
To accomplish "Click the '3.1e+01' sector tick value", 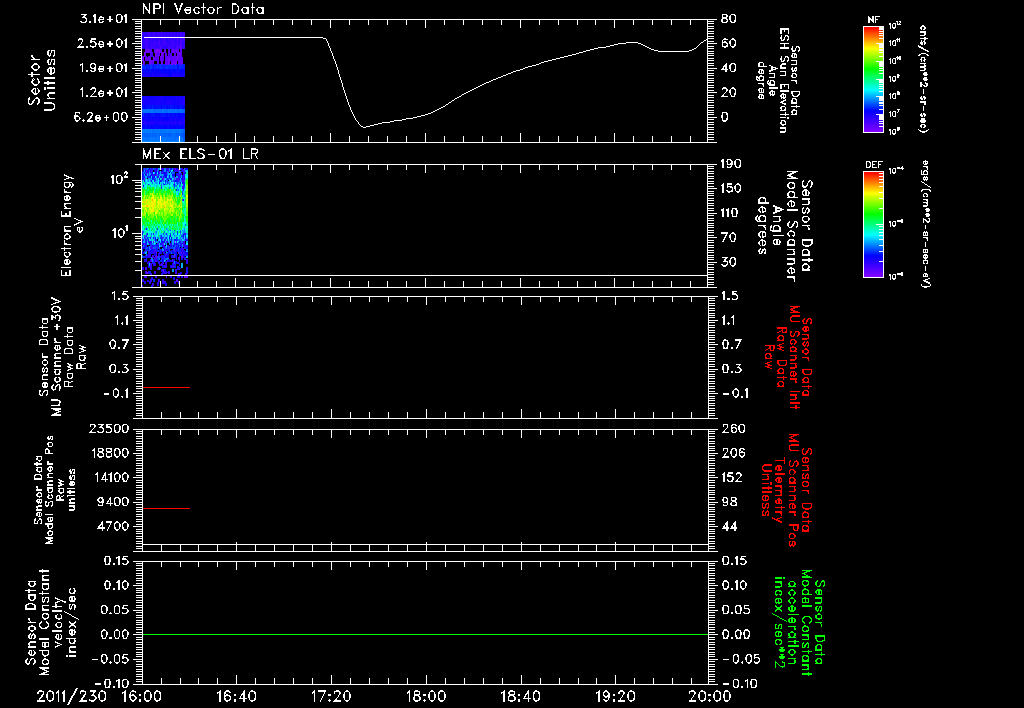I will [x=104, y=18].
